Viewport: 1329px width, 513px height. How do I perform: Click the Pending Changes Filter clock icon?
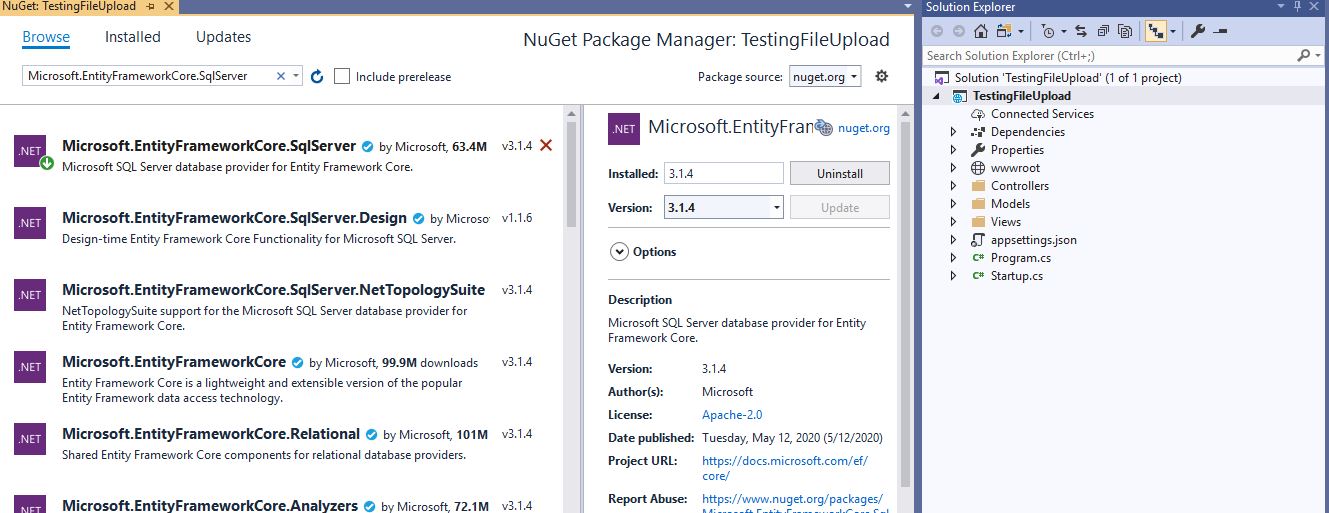tap(1047, 31)
